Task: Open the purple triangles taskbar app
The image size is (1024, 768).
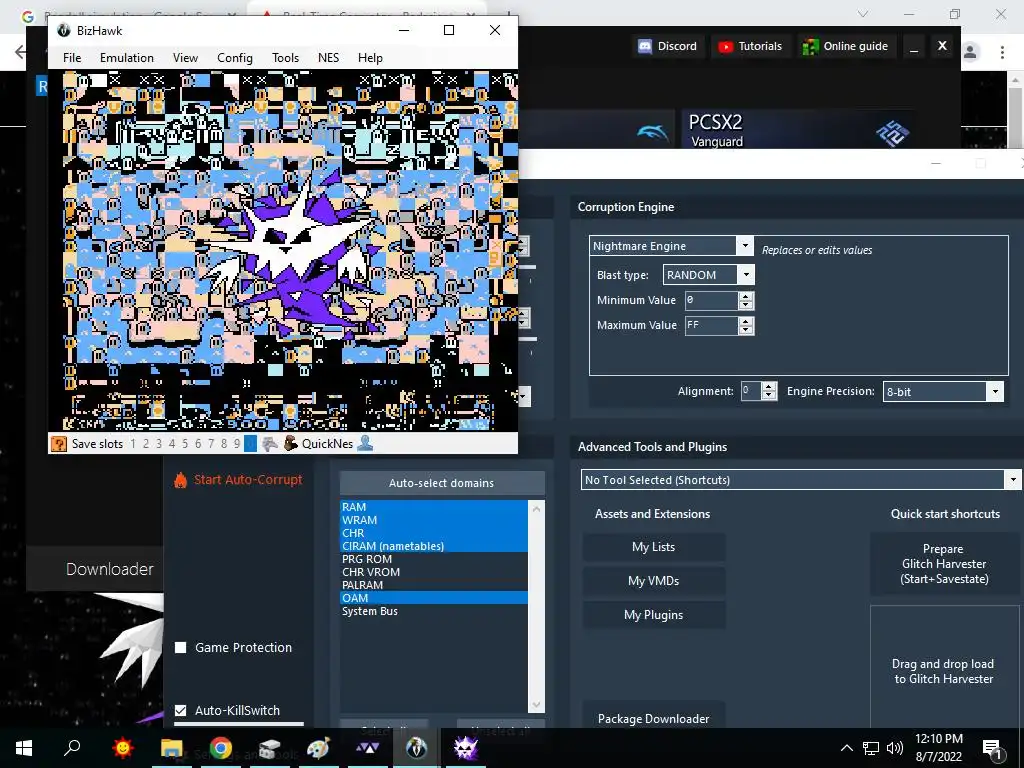Action: tap(367, 748)
